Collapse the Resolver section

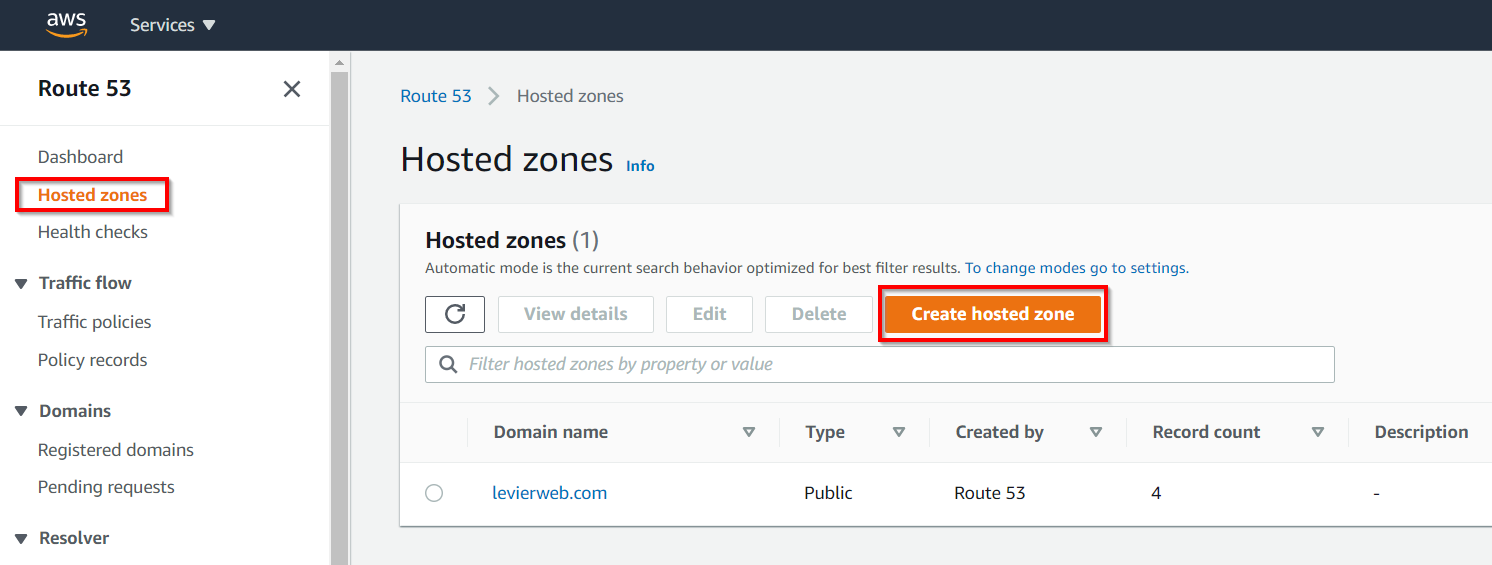click(x=21, y=539)
